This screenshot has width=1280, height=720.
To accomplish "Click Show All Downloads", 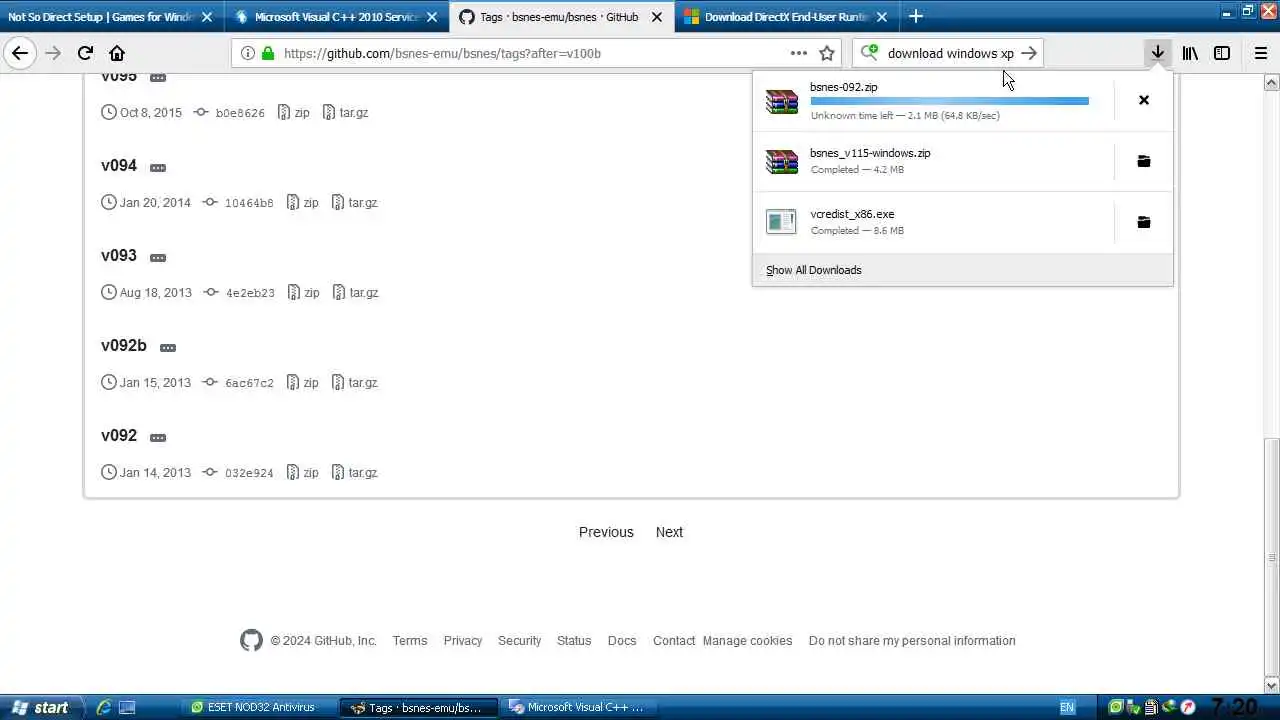I will [814, 270].
